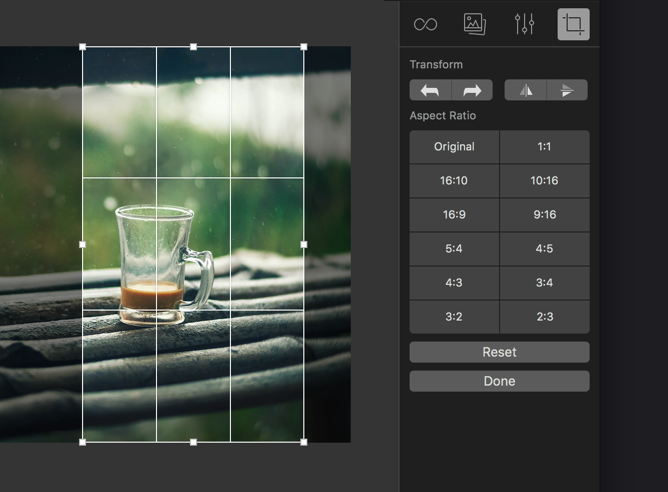
Task: Open the infinity auto-enhance tab
Action: [x=425, y=24]
